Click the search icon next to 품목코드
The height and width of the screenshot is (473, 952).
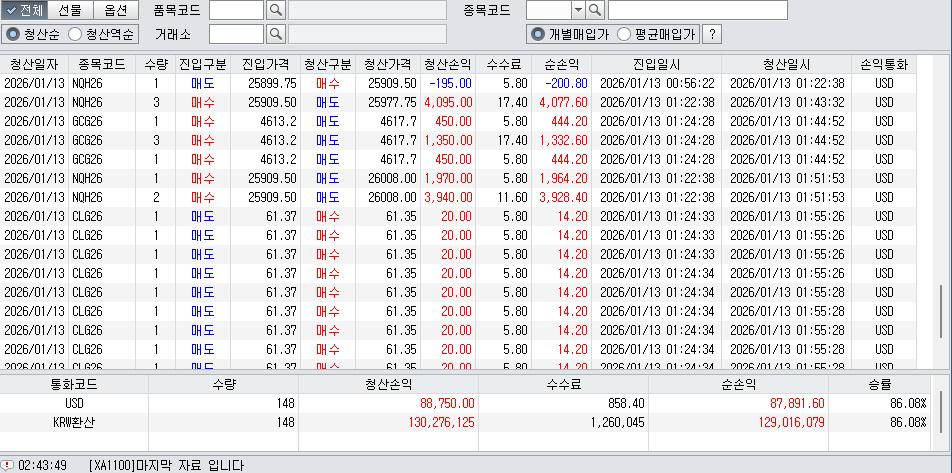[x=276, y=10]
